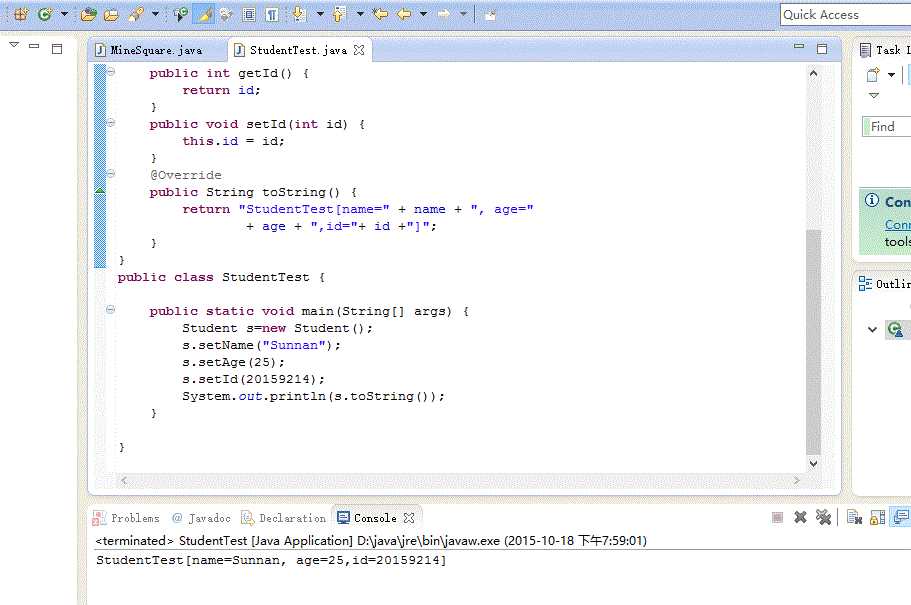Click in the Quick Access field
This screenshot has height=605, width=911.
845,15
